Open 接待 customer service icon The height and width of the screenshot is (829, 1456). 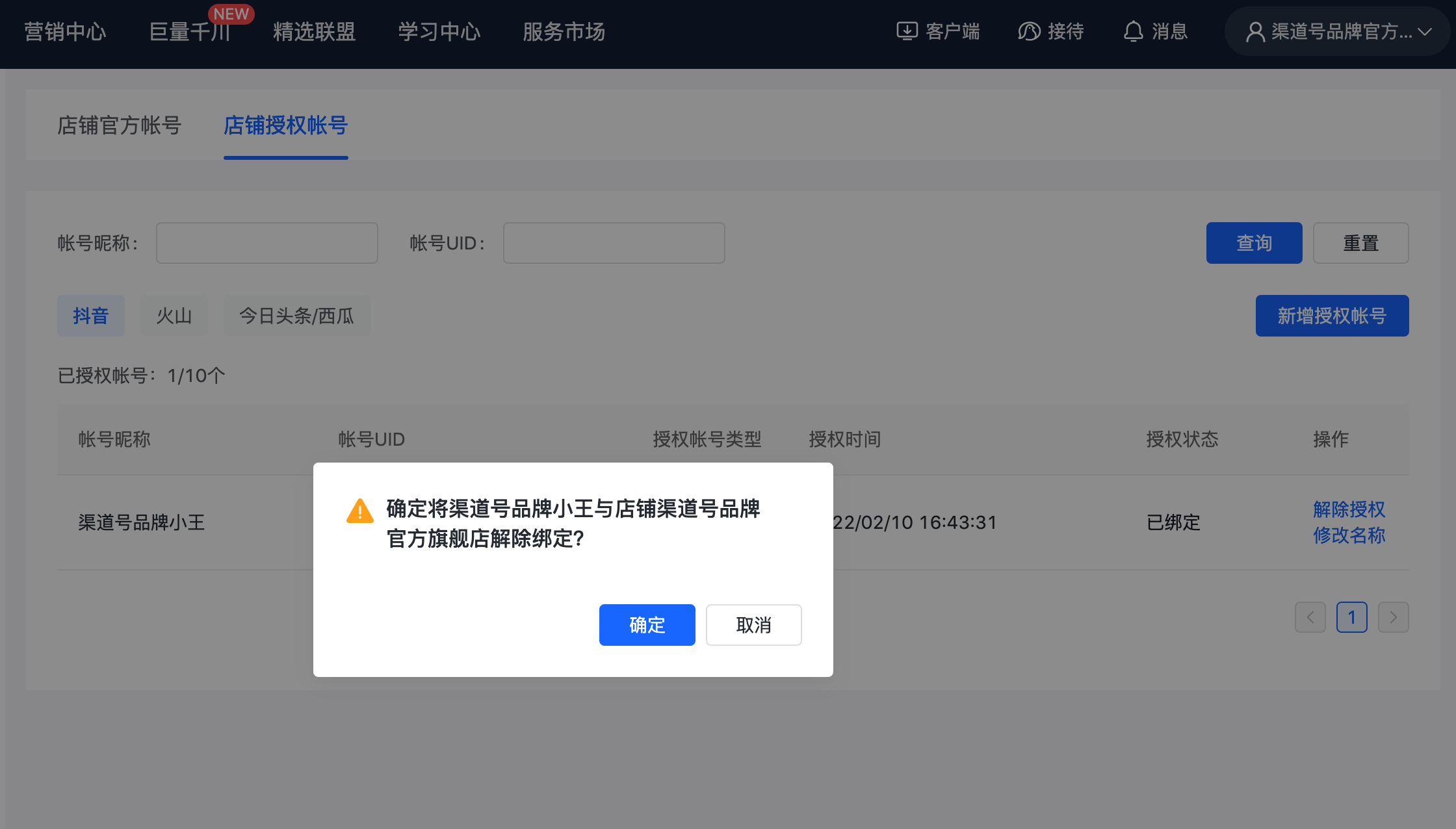pos(1029,31)
